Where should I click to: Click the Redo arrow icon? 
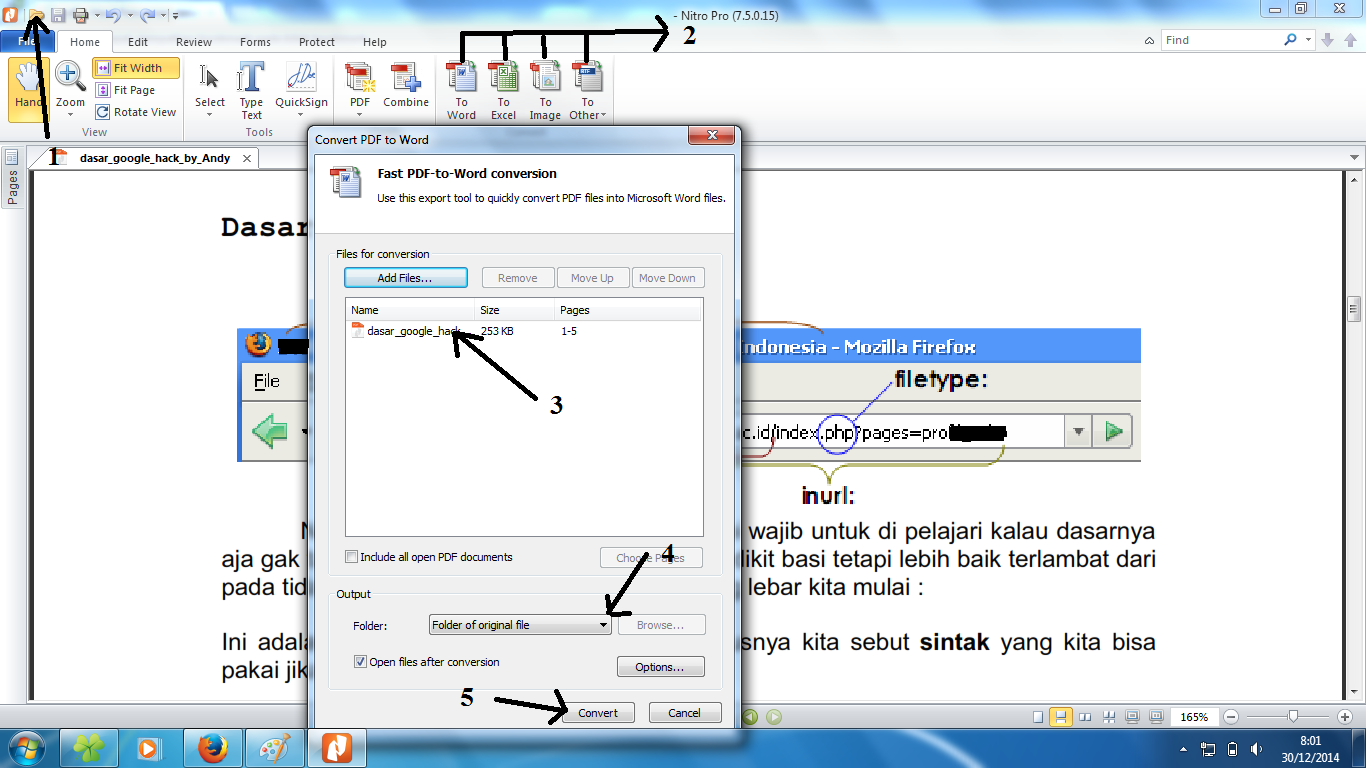(147, 15)
